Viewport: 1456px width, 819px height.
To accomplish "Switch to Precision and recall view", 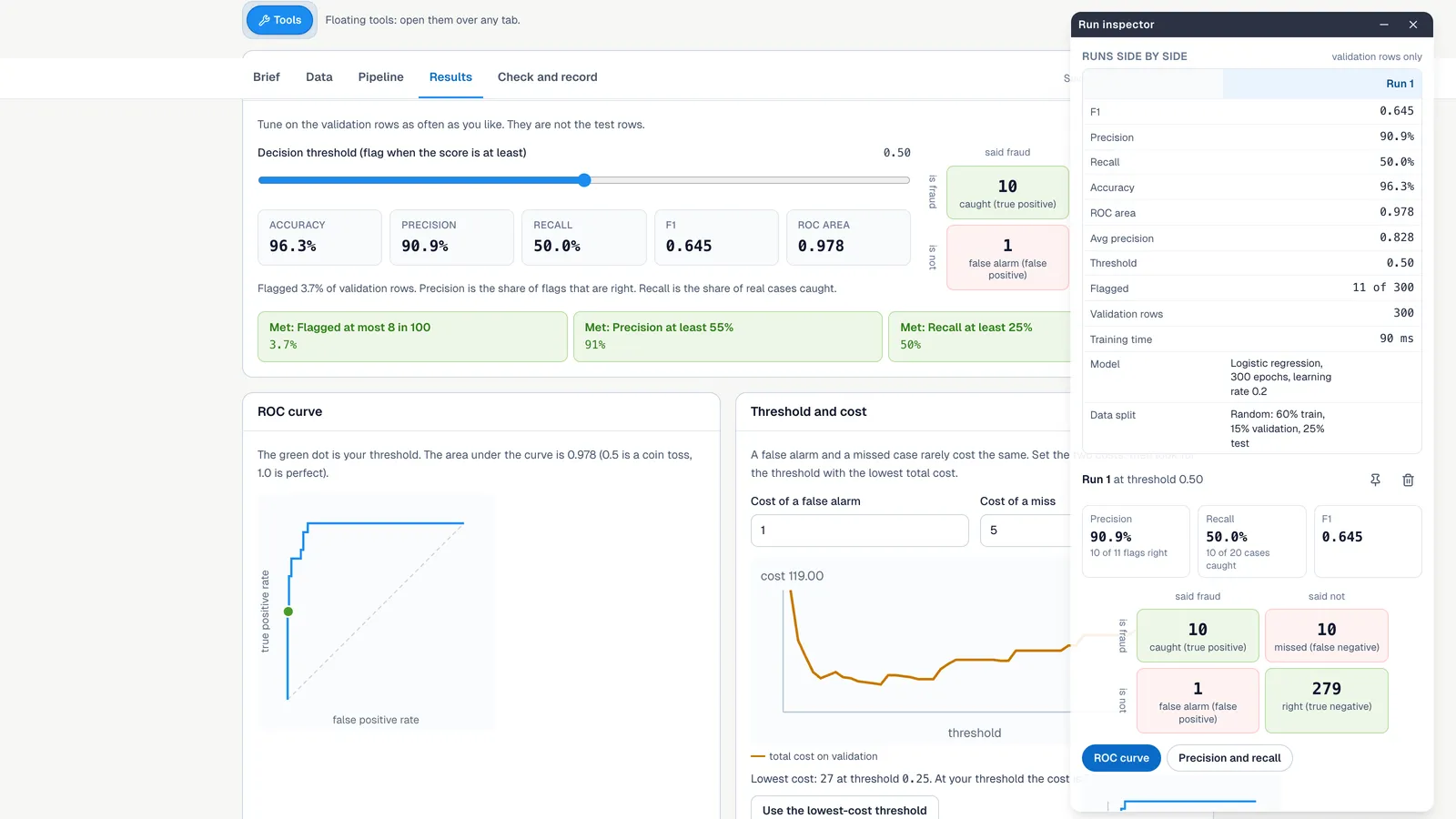I will (x=1229, y=758).
